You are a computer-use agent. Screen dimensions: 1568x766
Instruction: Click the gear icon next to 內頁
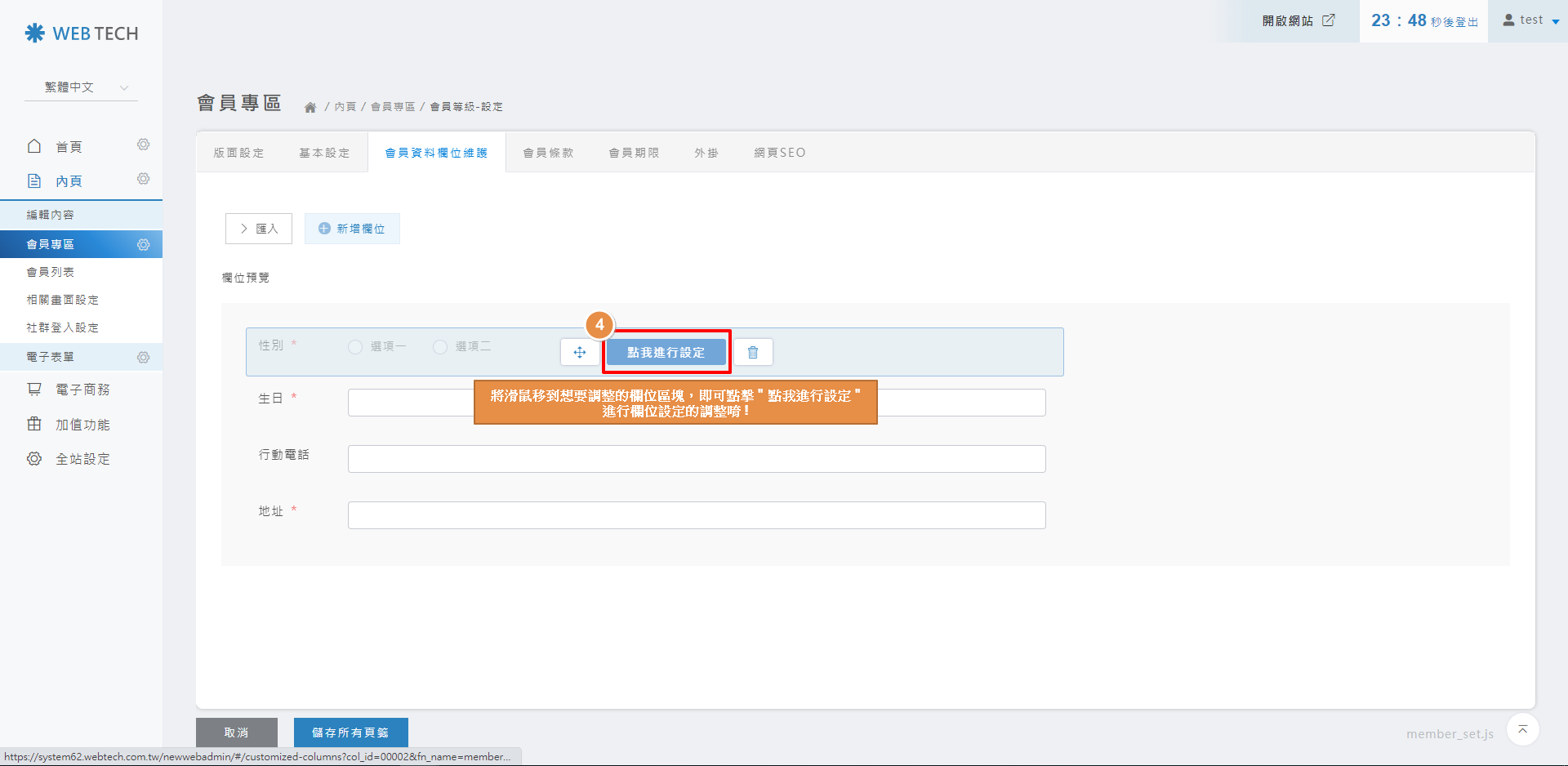pos(144,179)
